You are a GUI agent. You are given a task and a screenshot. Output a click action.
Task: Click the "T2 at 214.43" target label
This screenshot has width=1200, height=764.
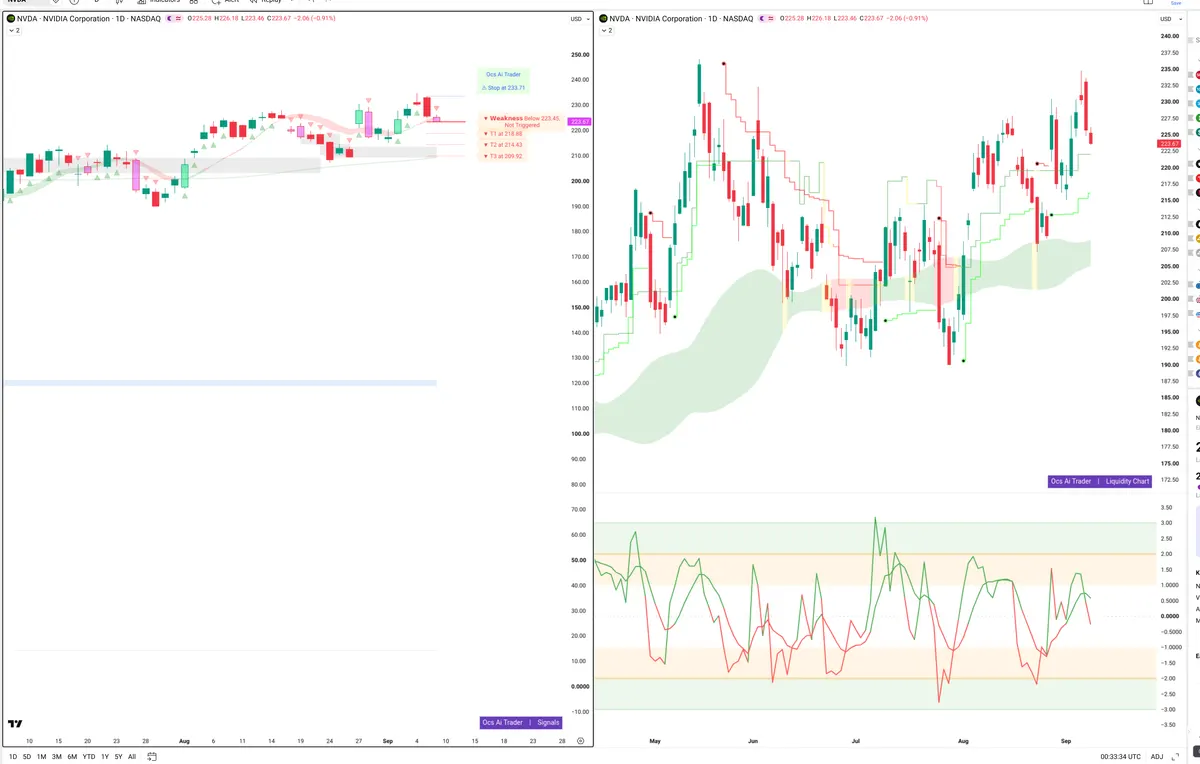503,145
